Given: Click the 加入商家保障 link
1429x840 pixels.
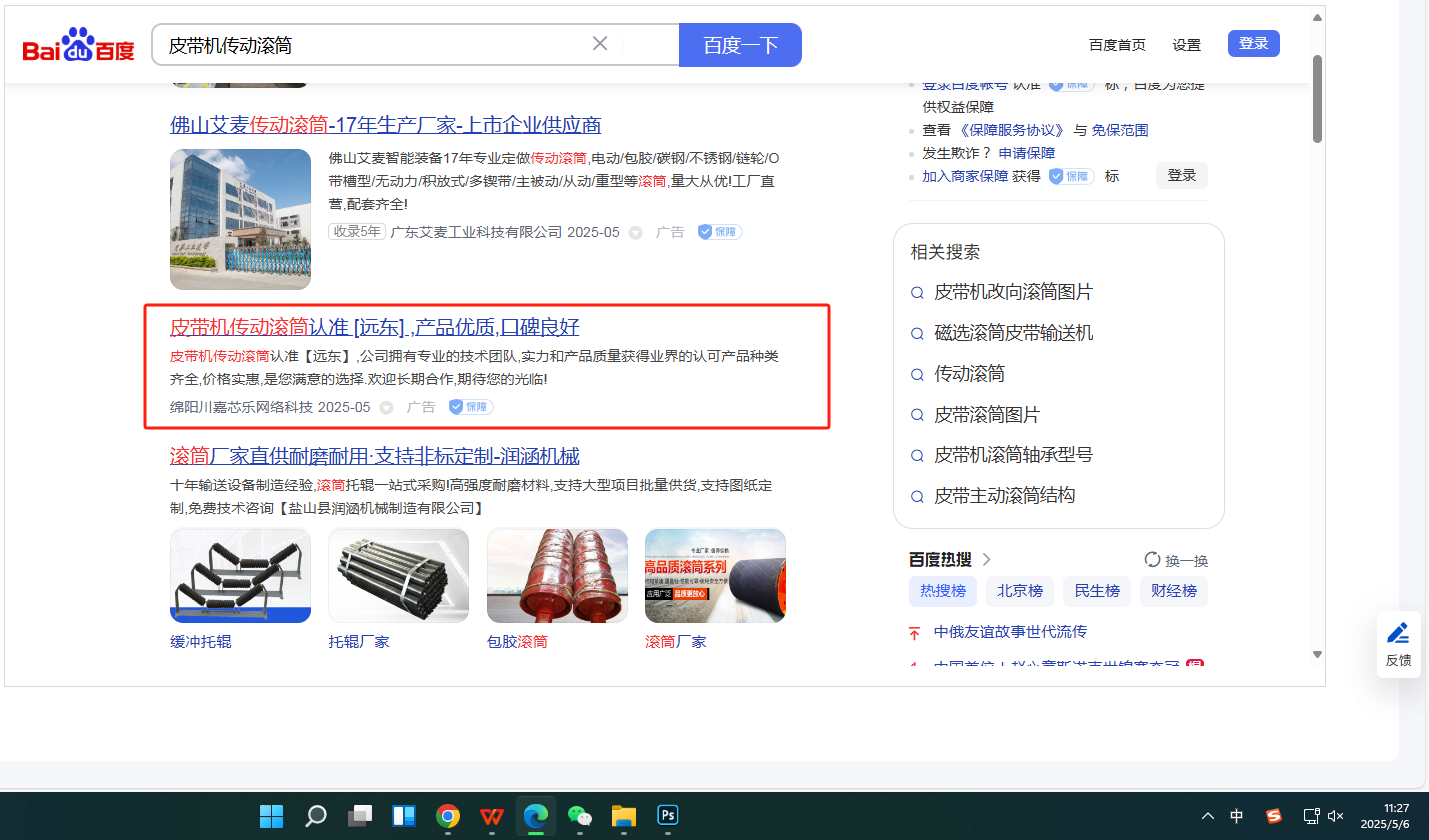Looking at the screenshot, I should point(965,176).
